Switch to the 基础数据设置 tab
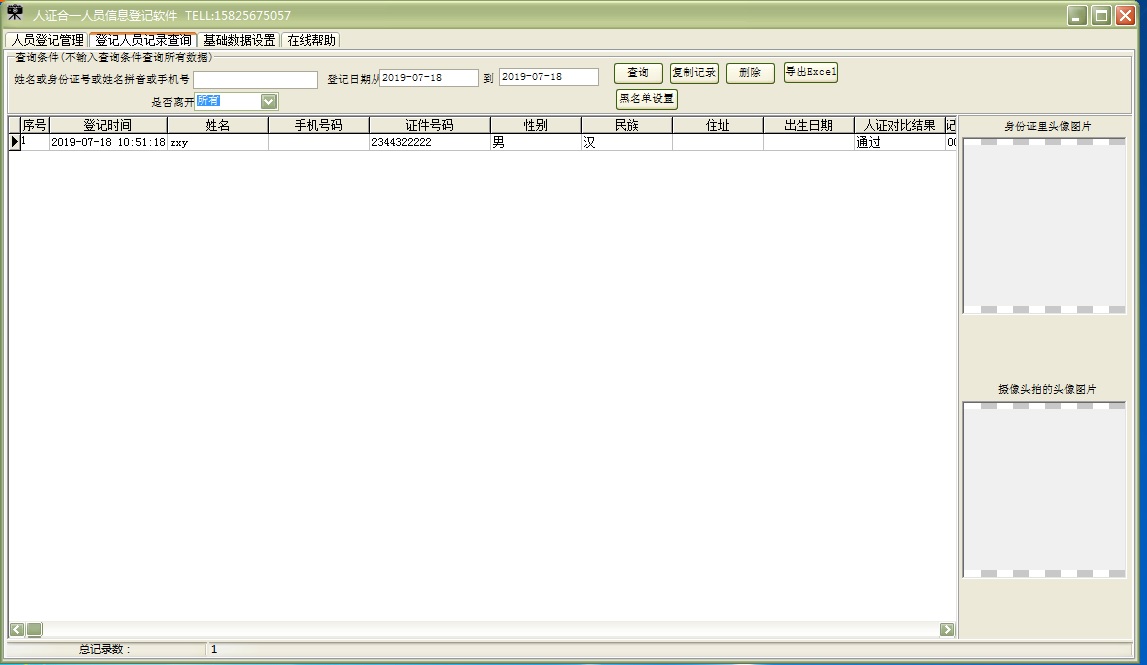Viewport: 1147px width, 665px height. pos(239,41)
